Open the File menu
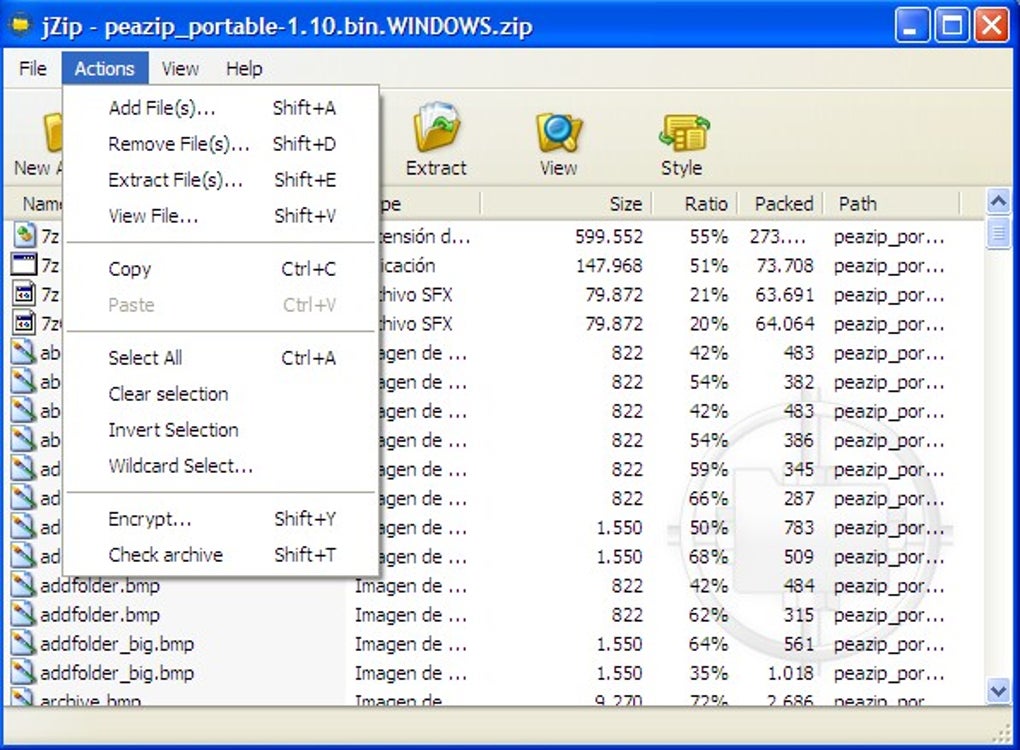The image size is (1020, 750). pos(33,68)
